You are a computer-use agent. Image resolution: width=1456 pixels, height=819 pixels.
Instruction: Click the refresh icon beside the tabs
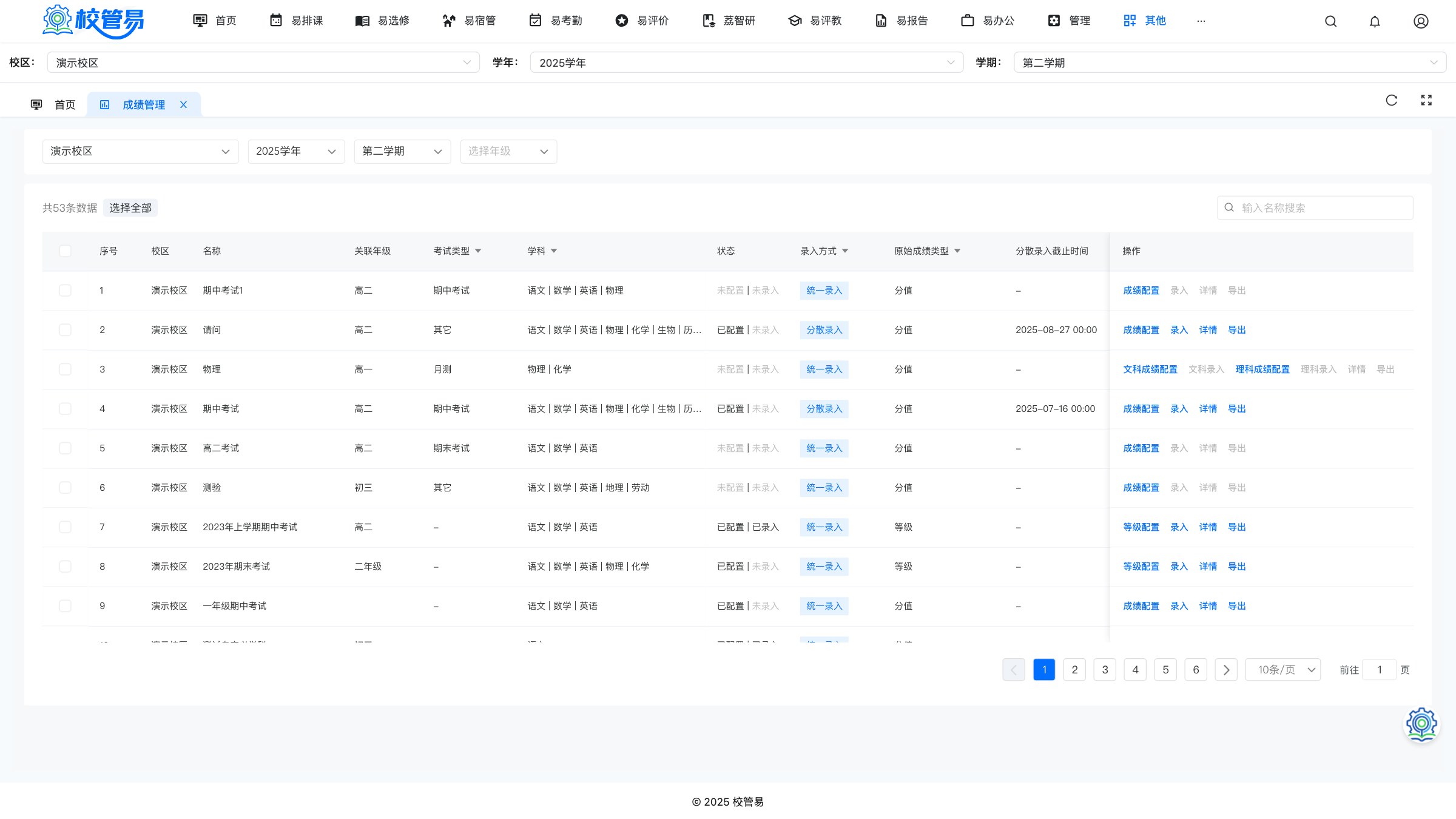(1392, 100)
